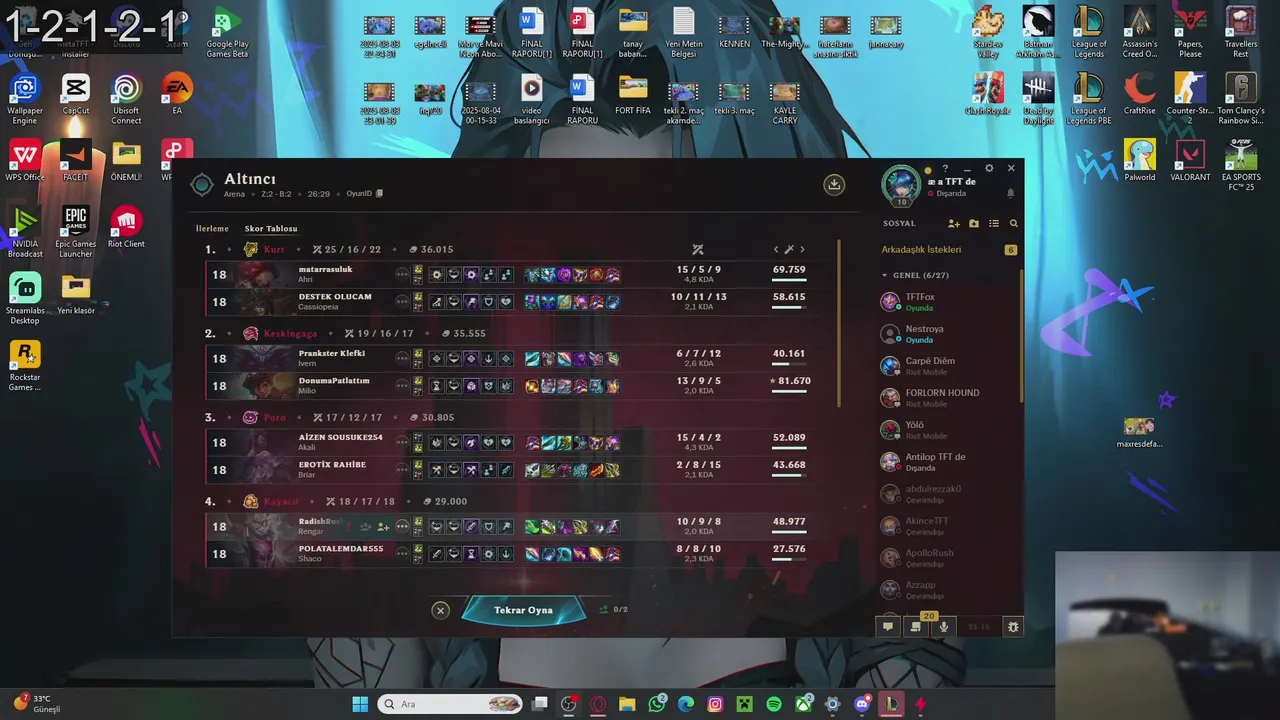
Task: Open the weather widget 33°C Güneşli
Action: [38, 704]
